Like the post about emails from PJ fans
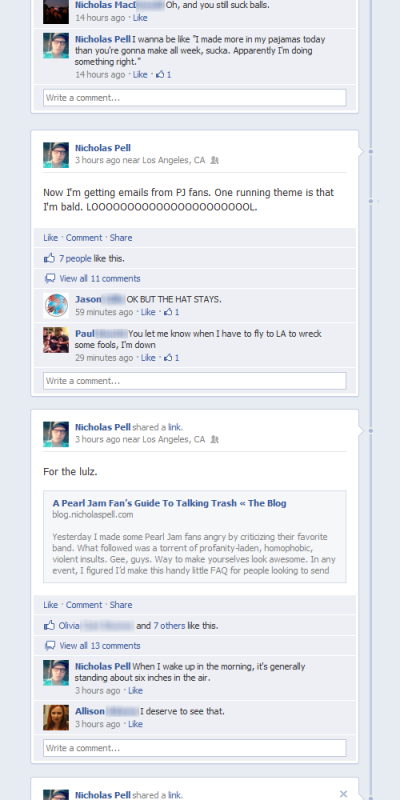The width and height of the screenshot is (400, 800). (51, 238)
